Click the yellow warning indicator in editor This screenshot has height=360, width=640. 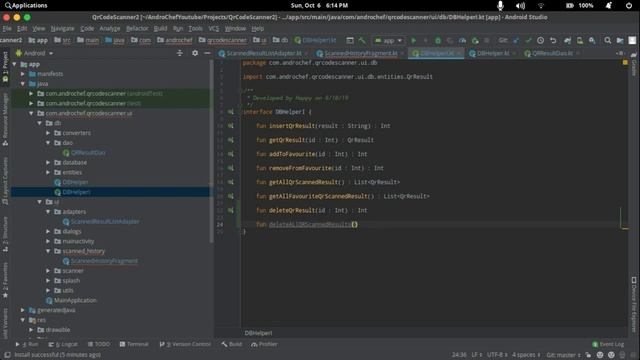tap(625, 62)
